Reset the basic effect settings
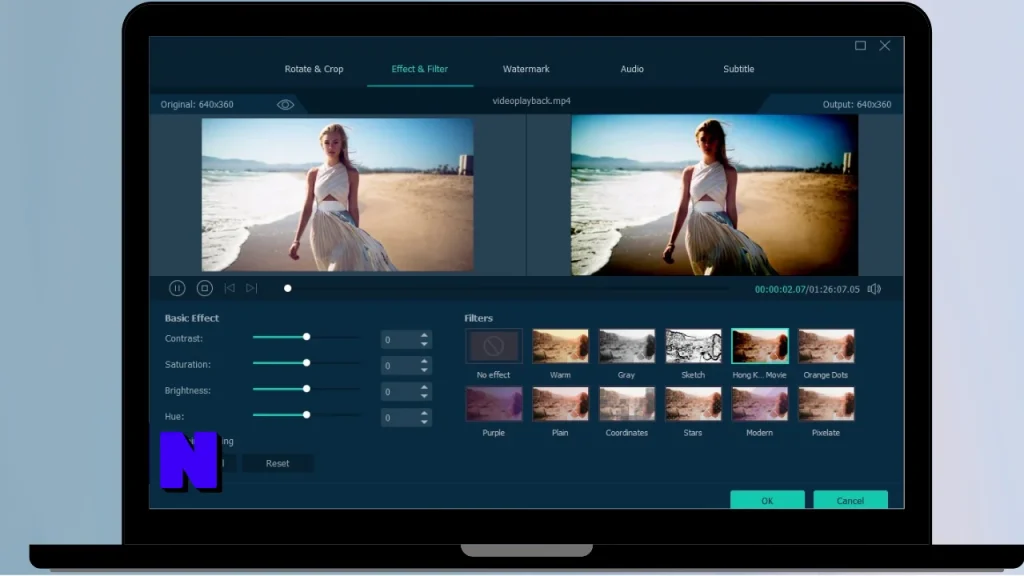This screenshot has width=1024, height=576. 278,463
